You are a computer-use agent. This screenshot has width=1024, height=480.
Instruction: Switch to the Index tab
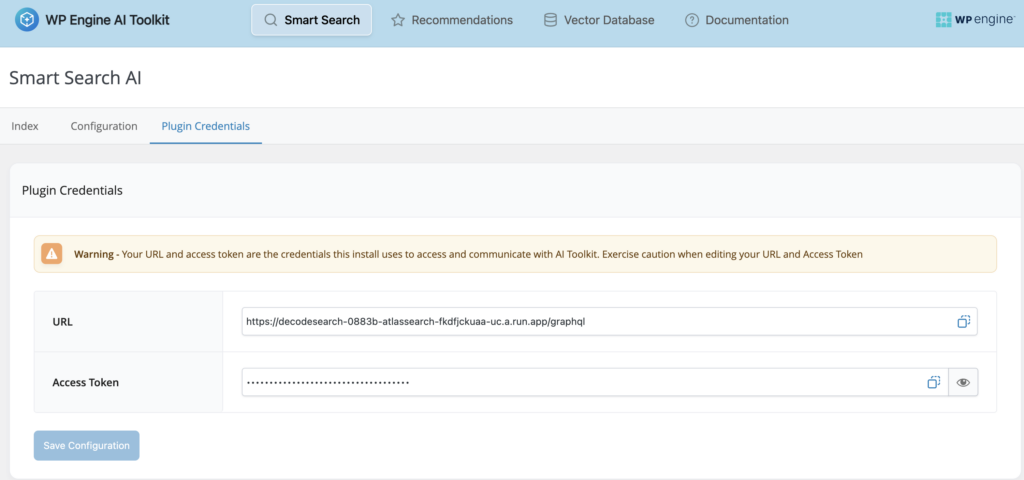[x=25, y=126]
